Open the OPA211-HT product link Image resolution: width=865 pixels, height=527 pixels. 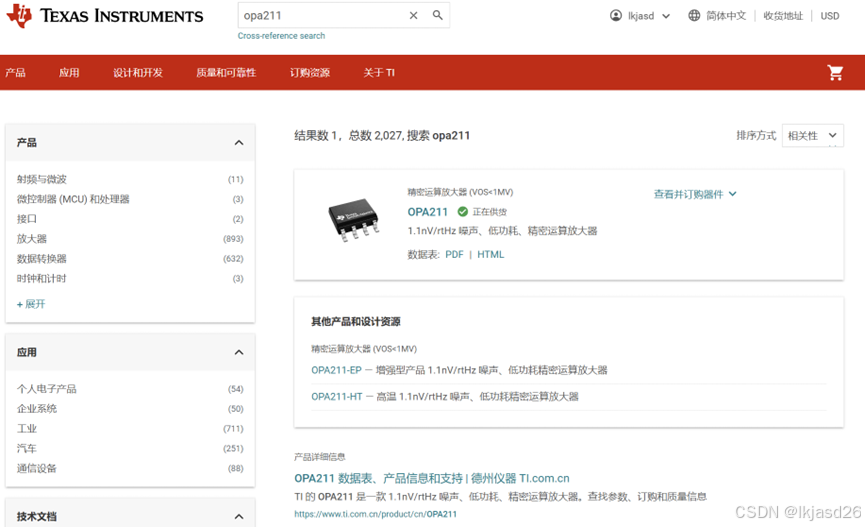[x=337, y=396]
